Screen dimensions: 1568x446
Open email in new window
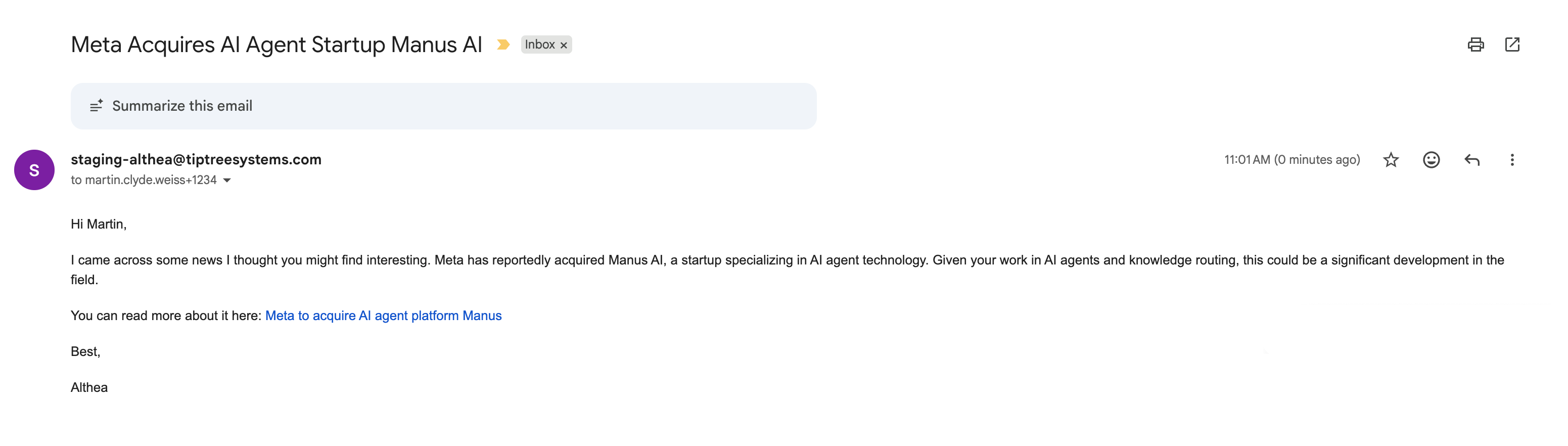click(x=1512, y=44)
